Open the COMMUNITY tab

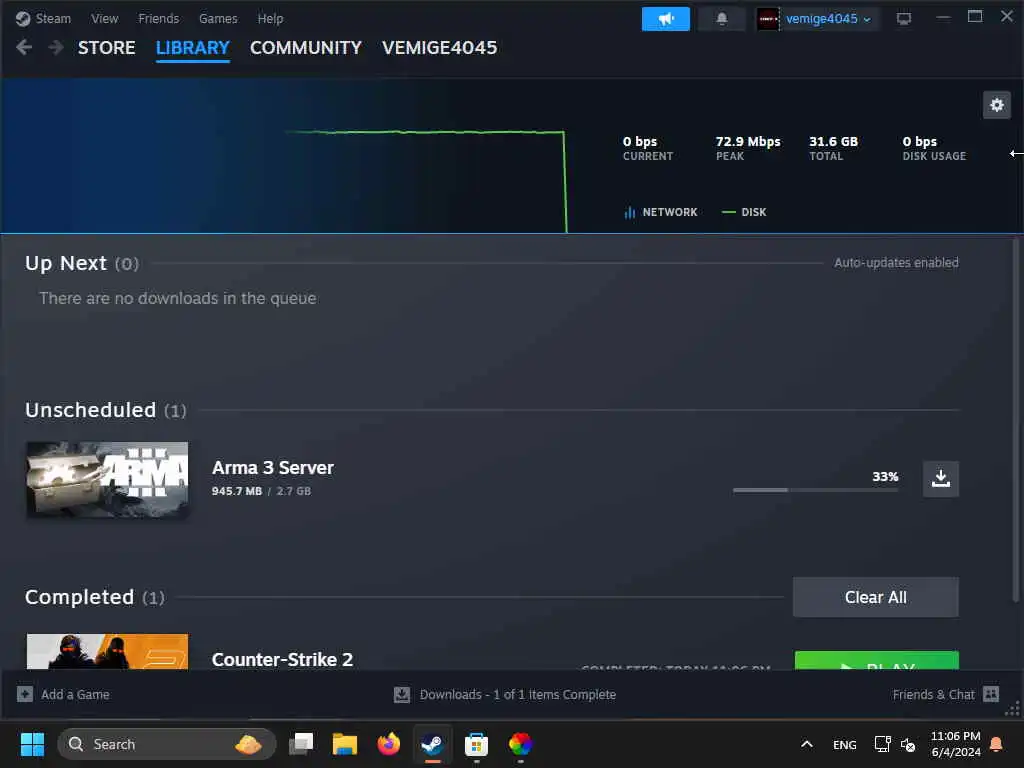pyautogui.click(x=306, y=48)
